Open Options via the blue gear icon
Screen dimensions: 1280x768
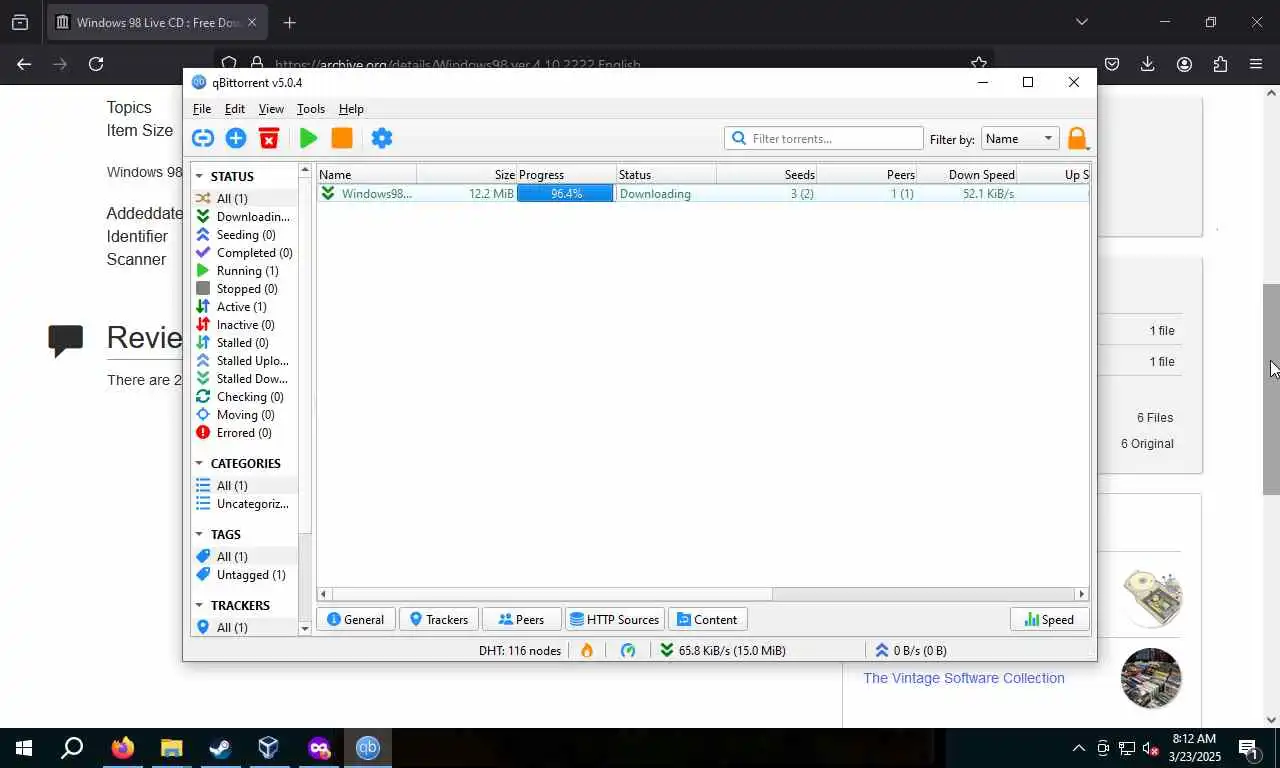382,138
